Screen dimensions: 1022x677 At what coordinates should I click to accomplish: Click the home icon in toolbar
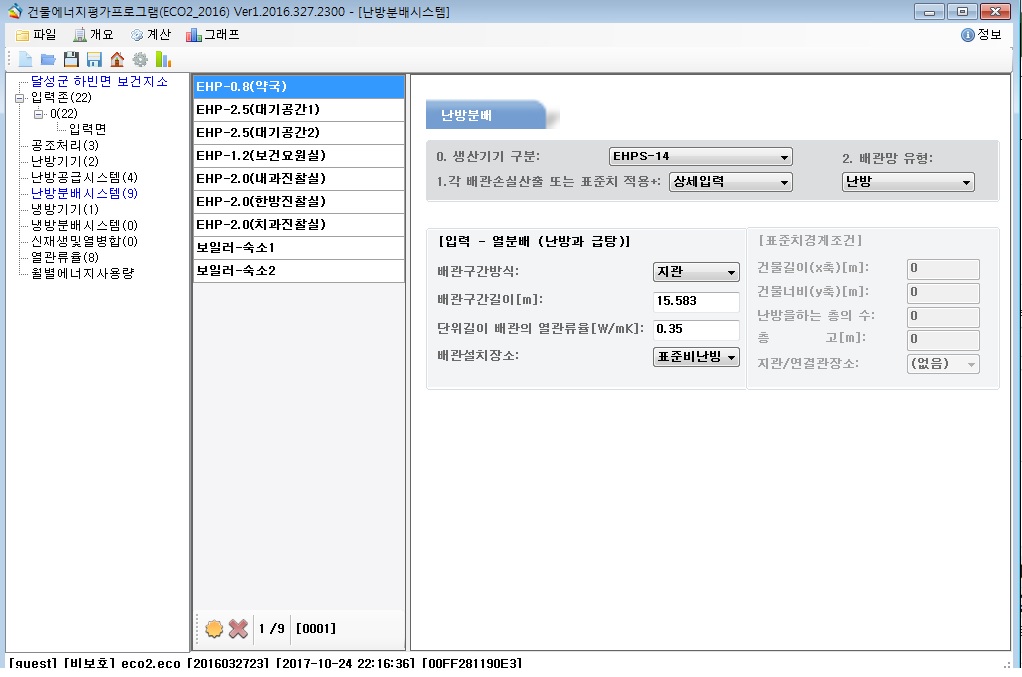117,59
